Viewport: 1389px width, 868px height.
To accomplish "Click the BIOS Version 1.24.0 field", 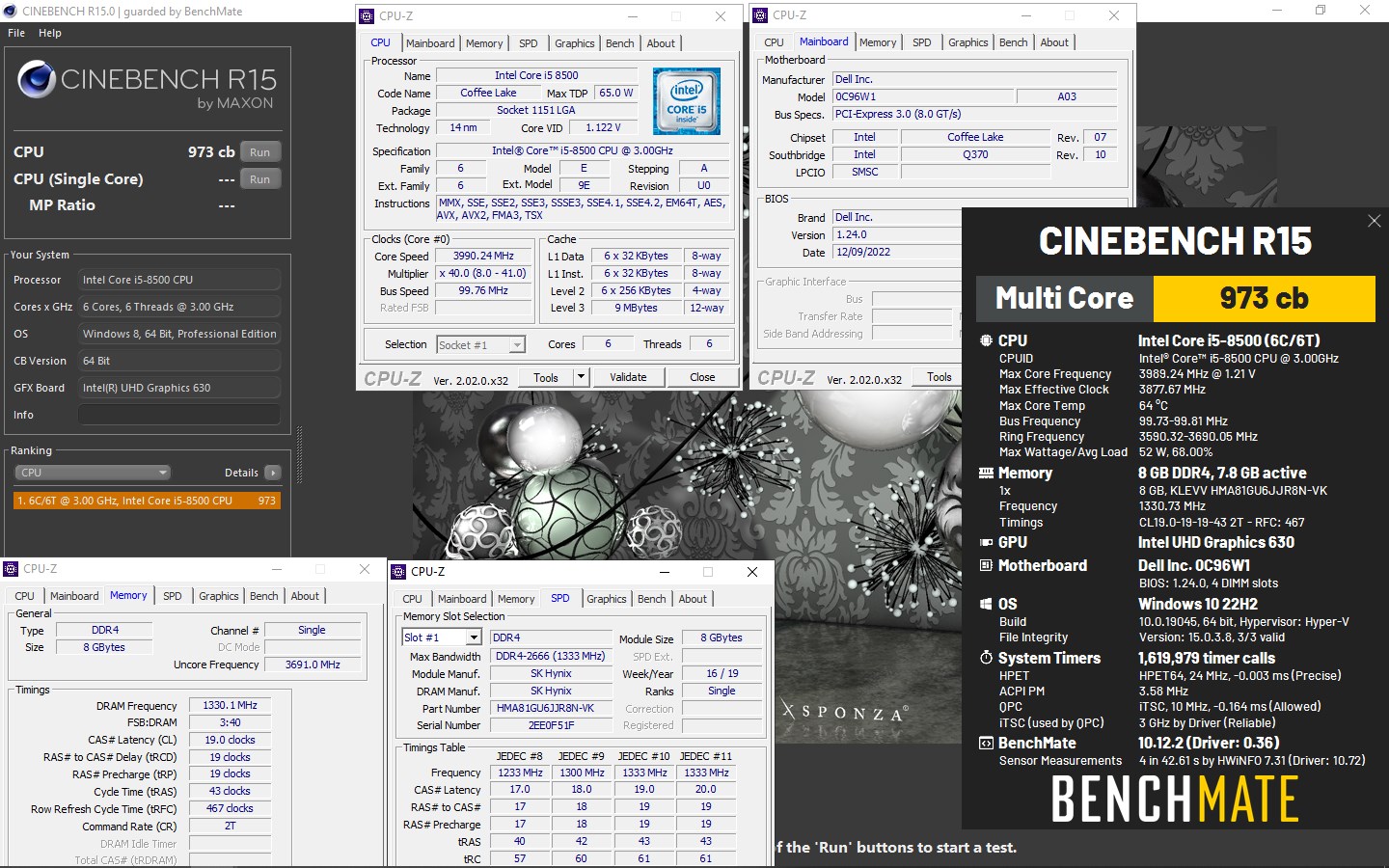I will point(897,234).
